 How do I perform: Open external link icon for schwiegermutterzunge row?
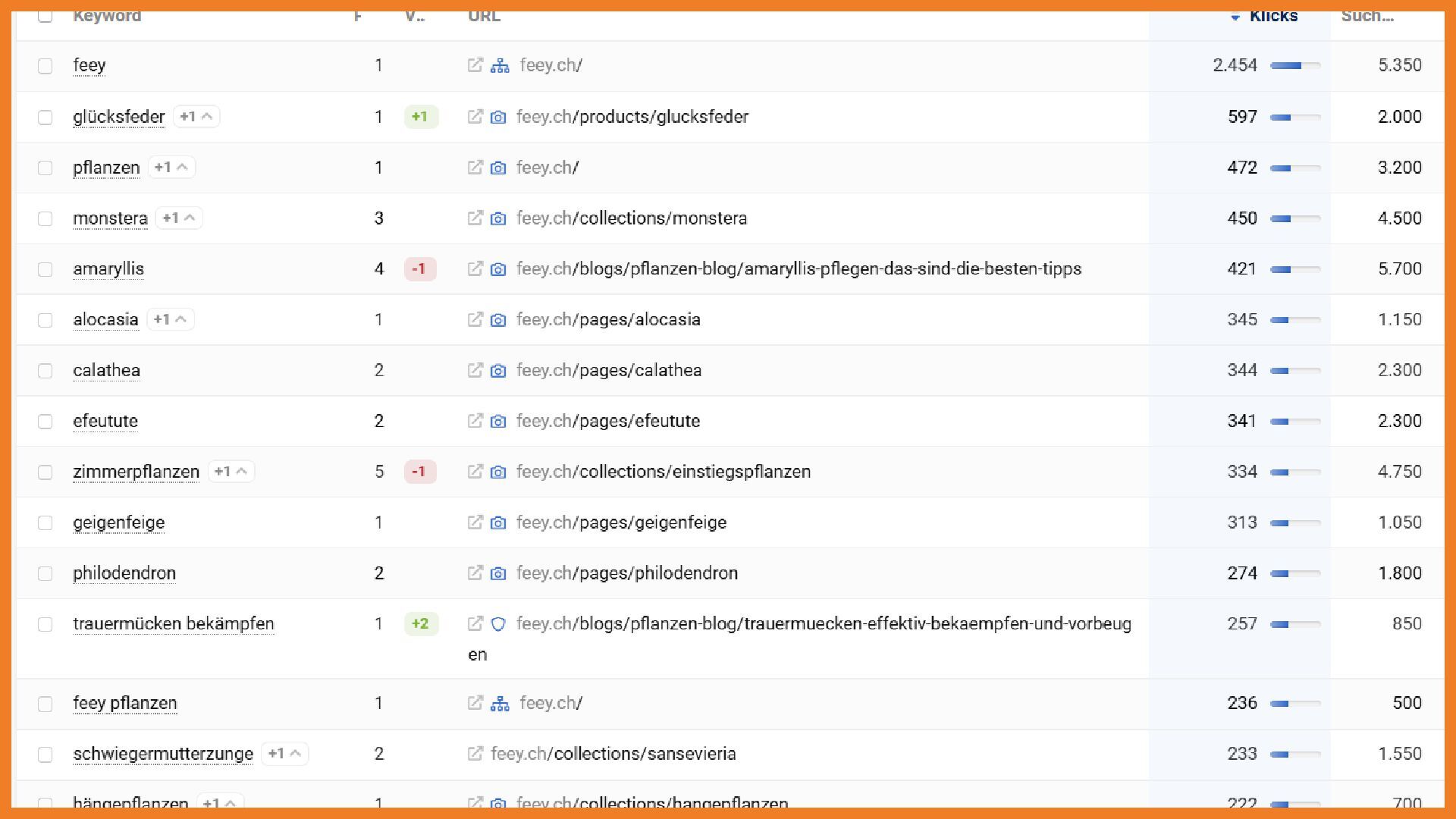[475, 754]
